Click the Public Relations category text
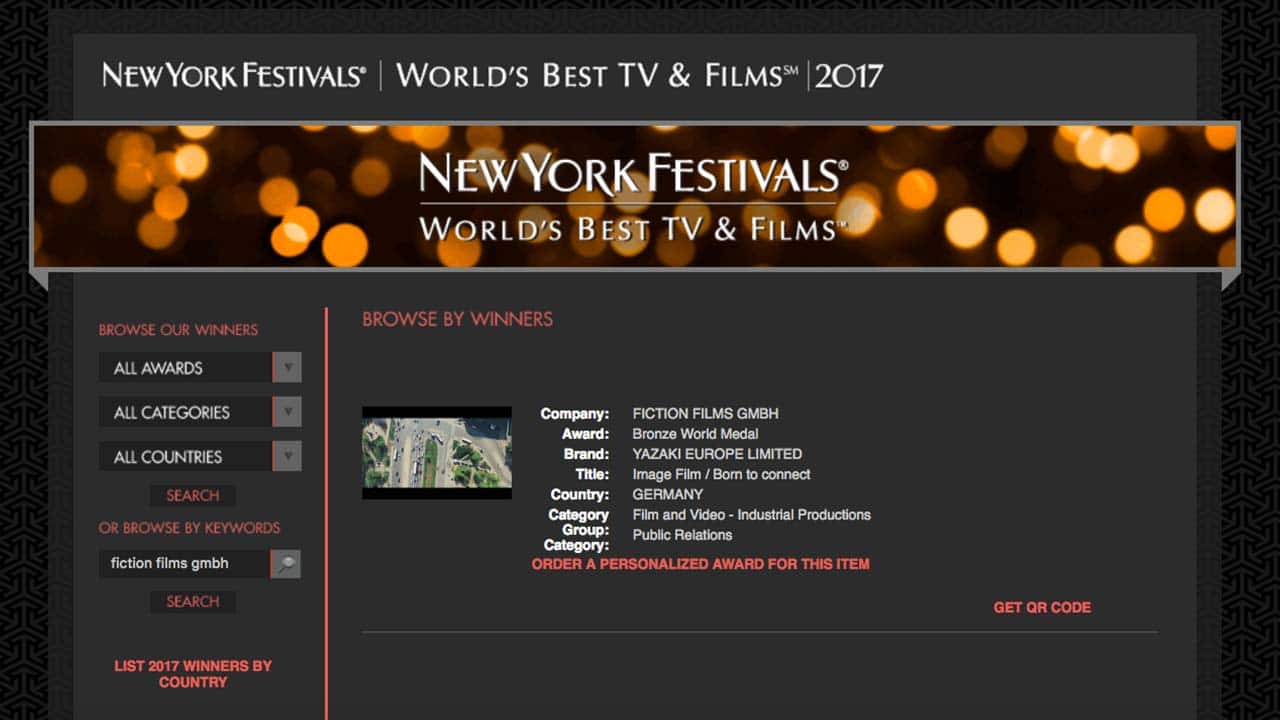 (682, 535)
